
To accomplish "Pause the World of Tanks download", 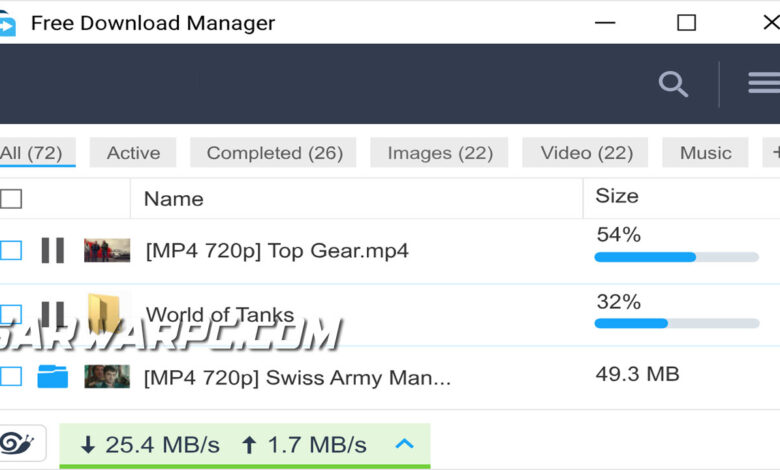I will 53,313.
